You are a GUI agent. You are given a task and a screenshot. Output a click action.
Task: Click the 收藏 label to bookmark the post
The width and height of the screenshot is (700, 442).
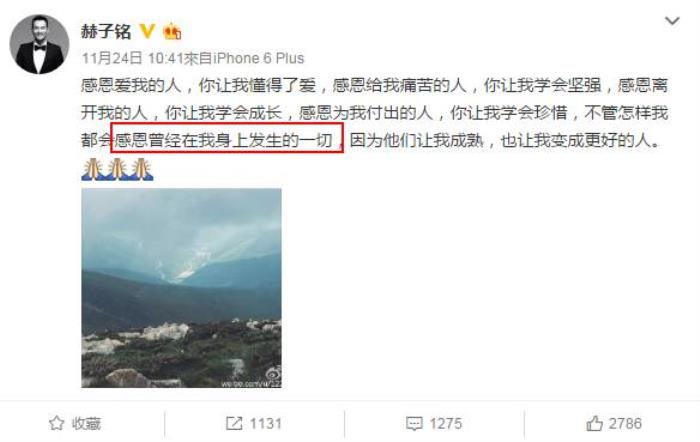coord(87,423)
